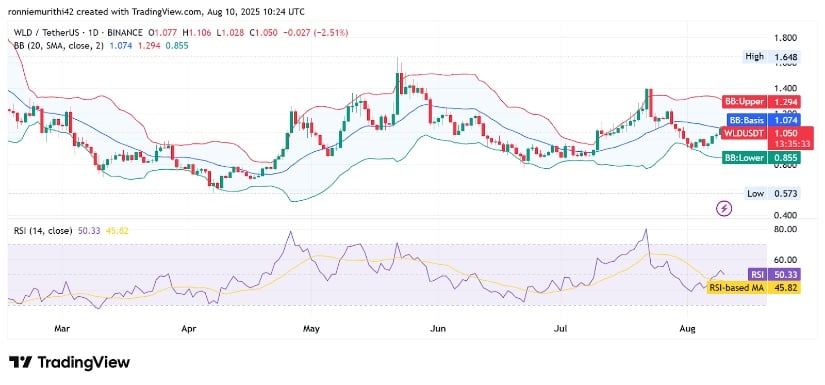Screen dimensions: 825x385
Task: Click the RSI 50.33 value label
Action: (x=773, y=274)
